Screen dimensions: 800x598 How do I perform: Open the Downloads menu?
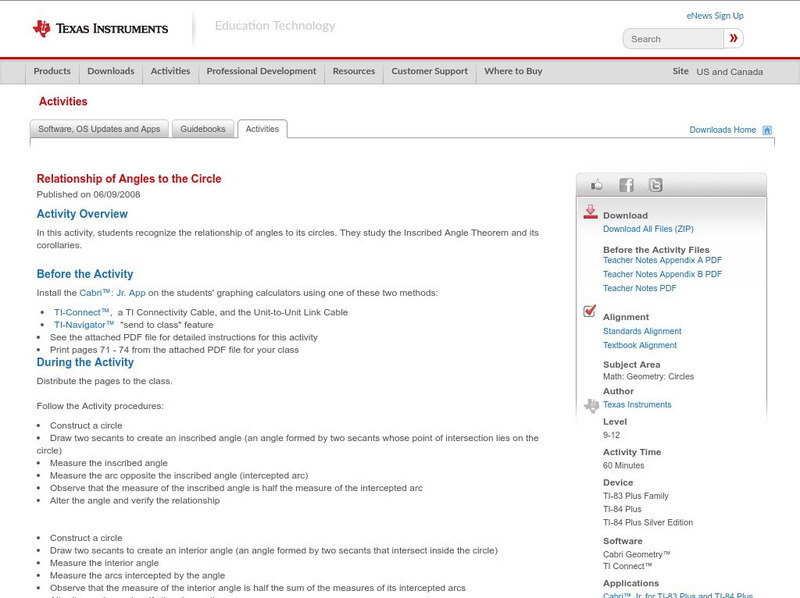[111, 71]
